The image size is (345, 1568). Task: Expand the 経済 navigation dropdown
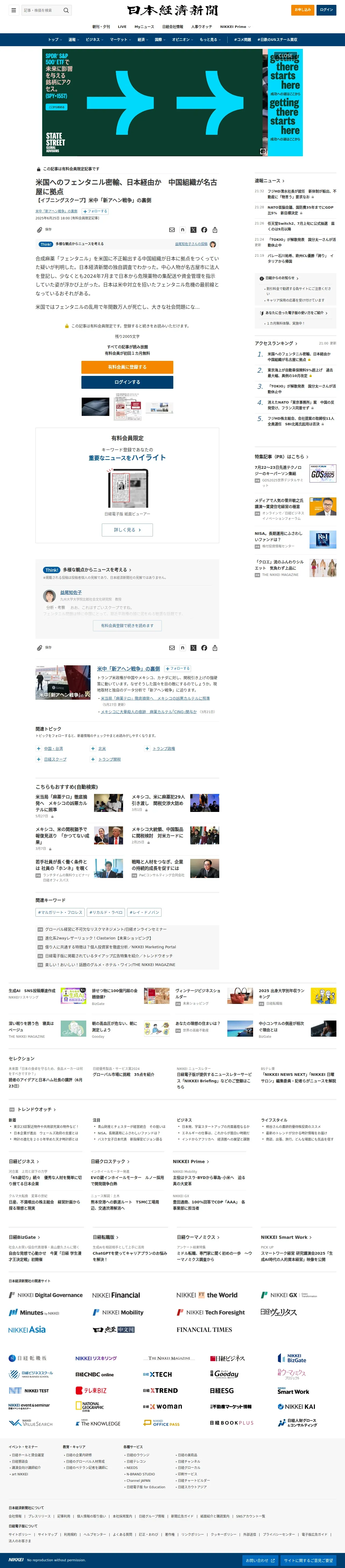tap(142, 39)
